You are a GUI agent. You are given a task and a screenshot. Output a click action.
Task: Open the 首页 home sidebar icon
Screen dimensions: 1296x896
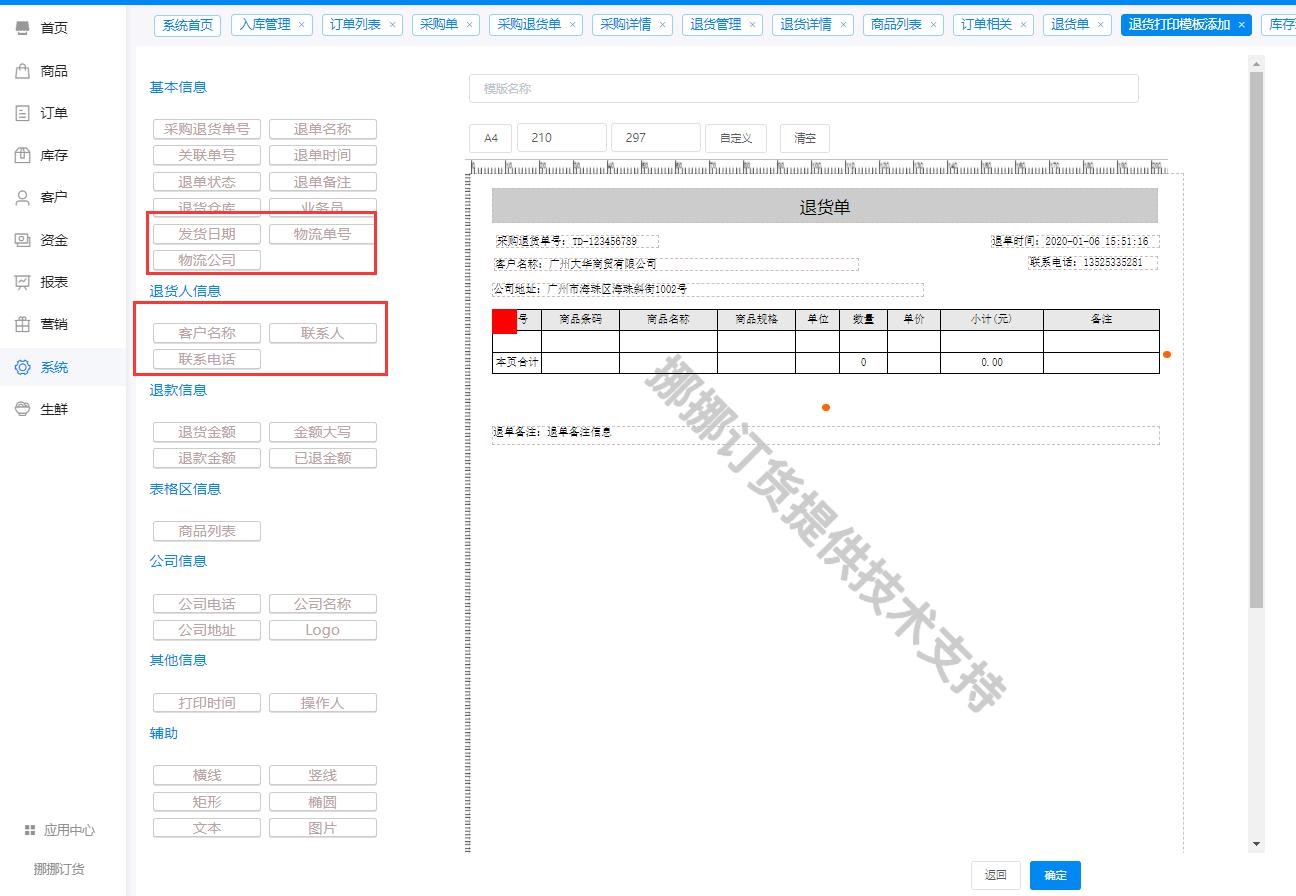click(22, 28)
